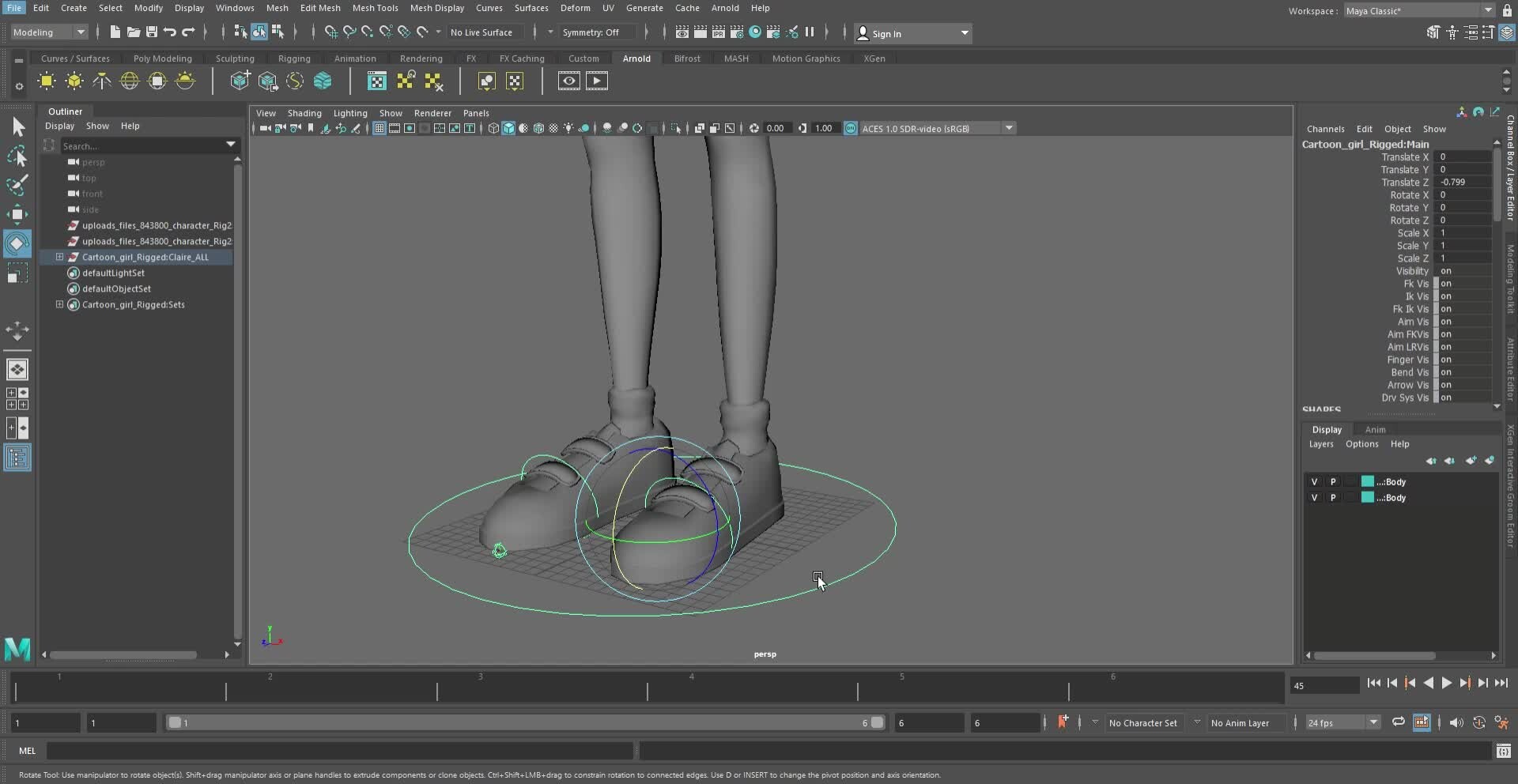Click the Sign In button
The width and height of the screenshot is (1518, 784).
point(888,32)
